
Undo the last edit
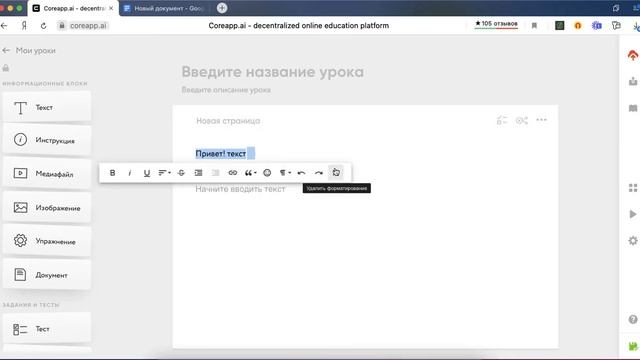(x=301, y=173)
